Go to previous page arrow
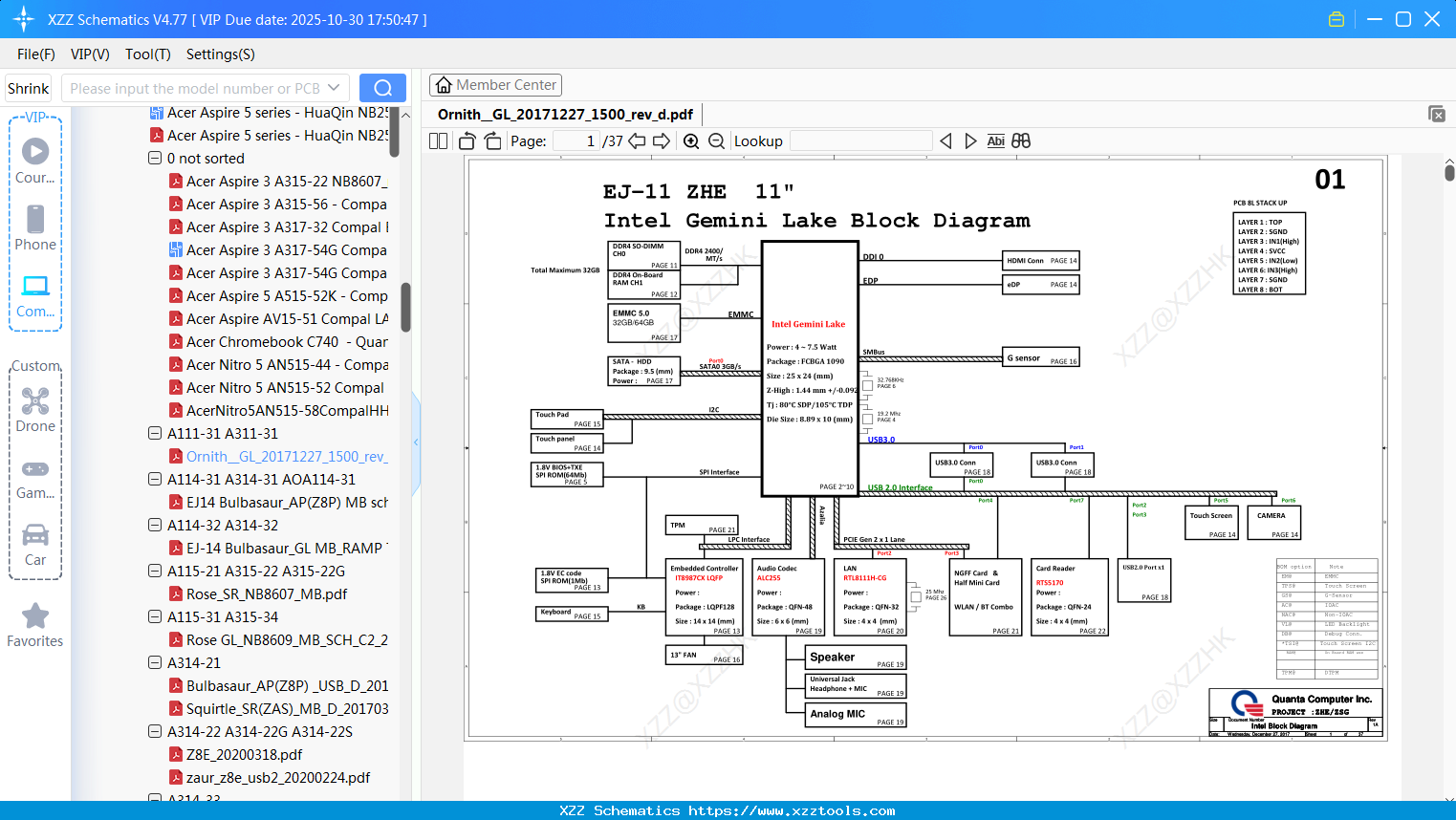 pos(637,141)
